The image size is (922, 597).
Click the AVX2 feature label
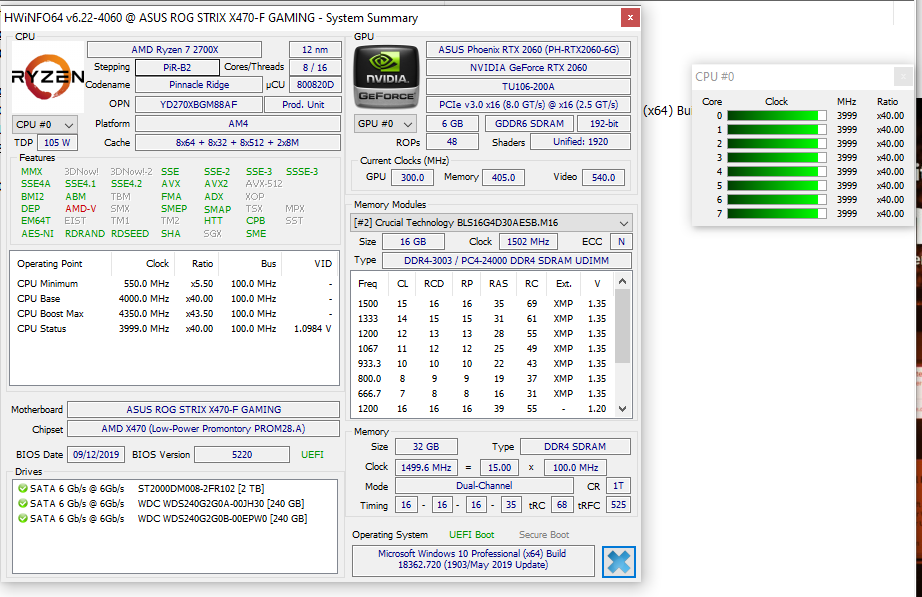tap(216, 184)
